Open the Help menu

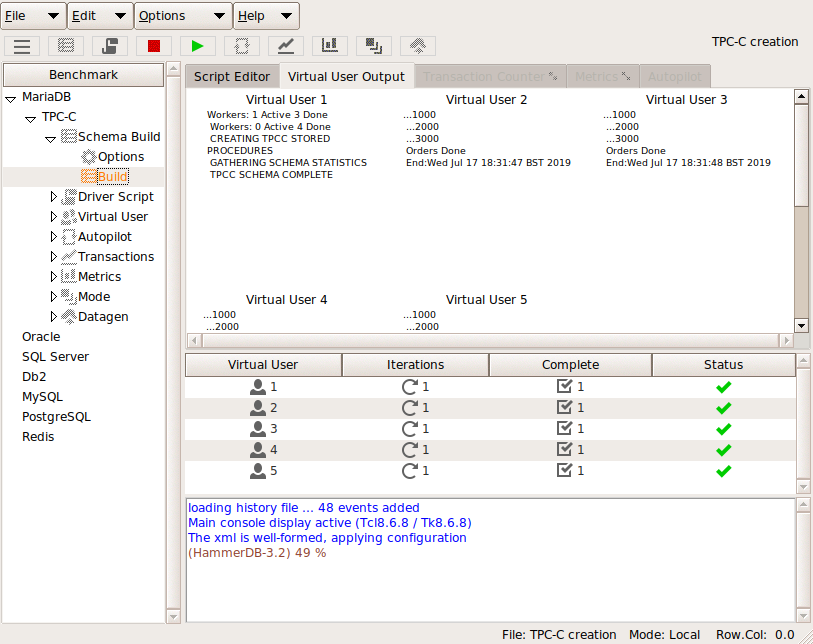(266, 16)
